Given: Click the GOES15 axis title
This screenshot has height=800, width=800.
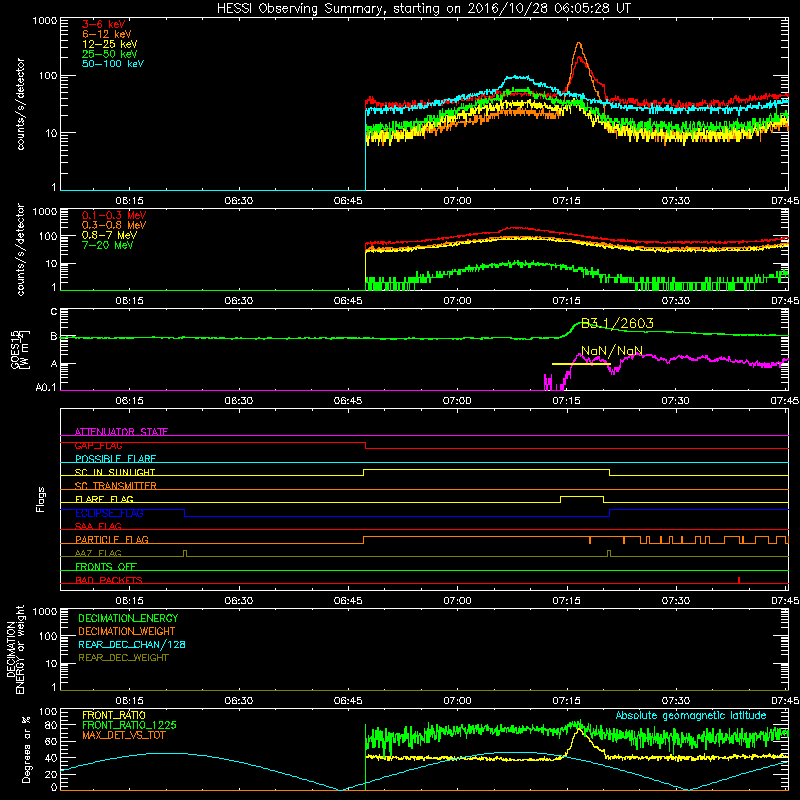Looking at the screenshot, I should pyautogui.click(x=20, y=349).
